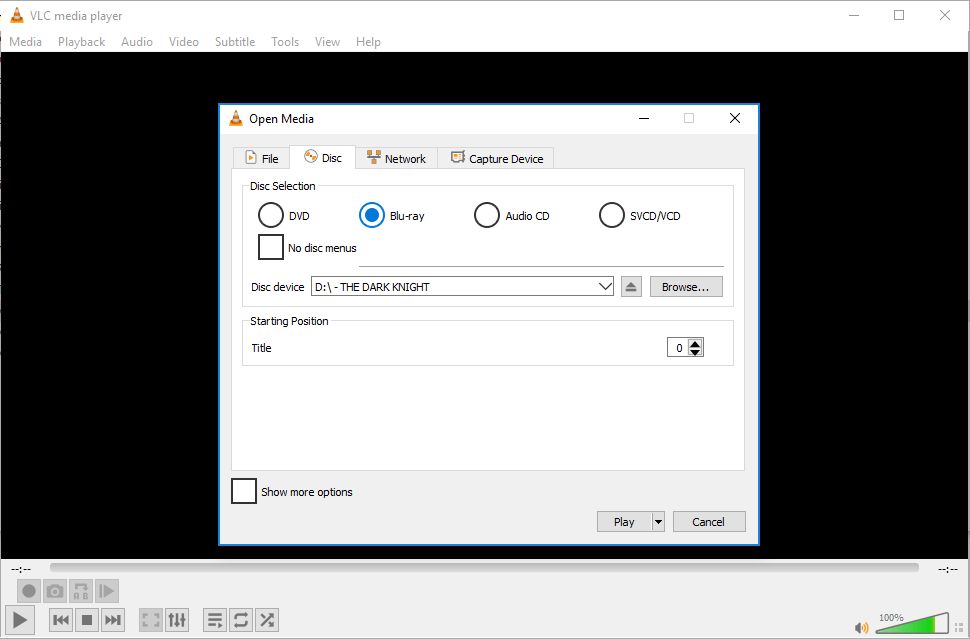Image resolution: width=970 pixels, height=639 pixels.
Task: Open the Tools menu
Action: [285, 41]
